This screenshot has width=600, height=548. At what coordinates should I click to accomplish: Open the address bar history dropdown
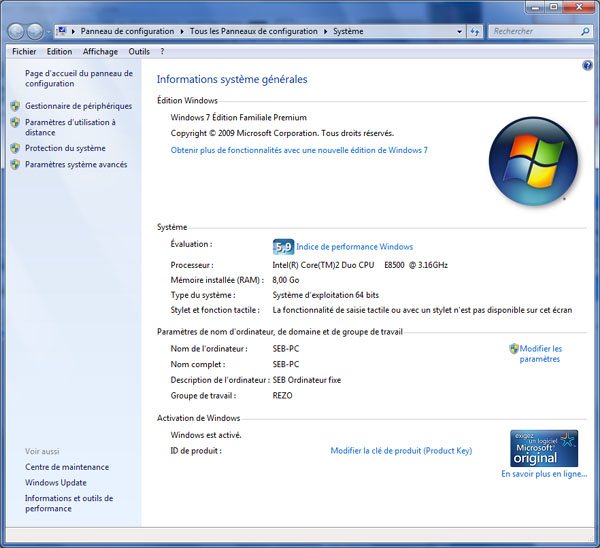coord(459,32)
